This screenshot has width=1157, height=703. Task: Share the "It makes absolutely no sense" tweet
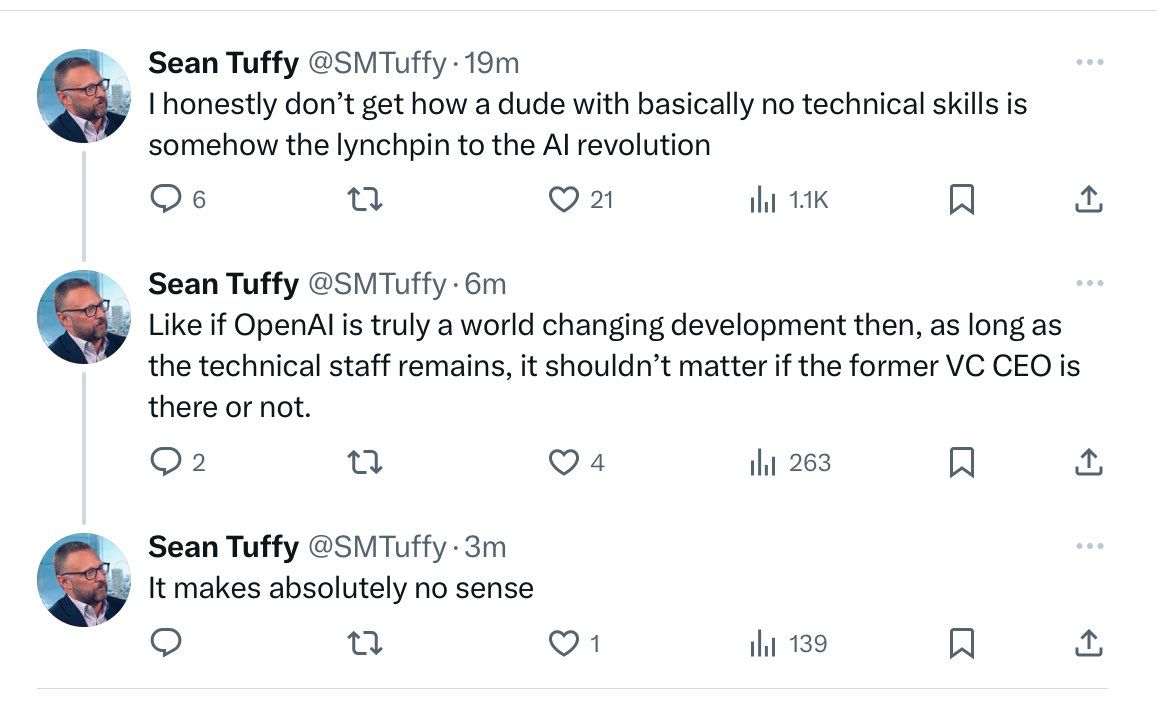[x=1088, y=644]
